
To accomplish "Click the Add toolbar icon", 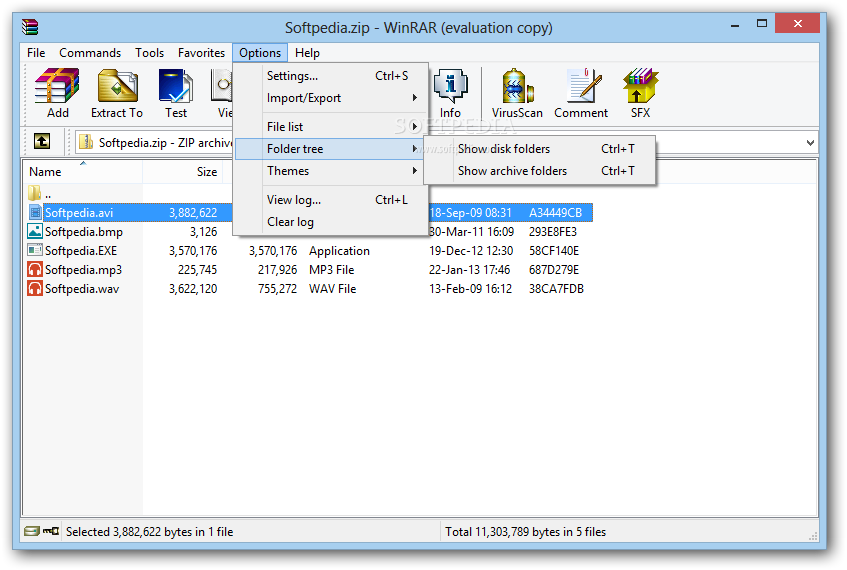I will tap(57, 85).
